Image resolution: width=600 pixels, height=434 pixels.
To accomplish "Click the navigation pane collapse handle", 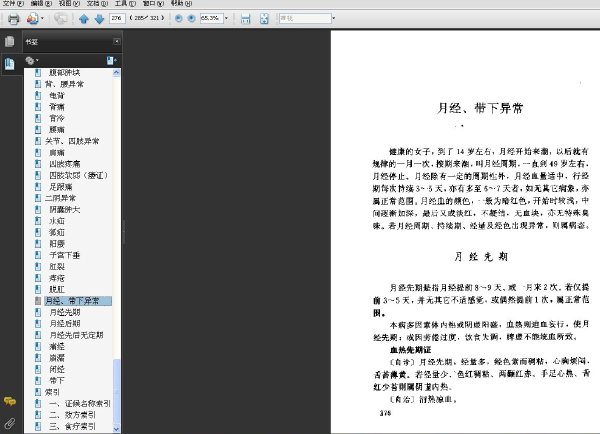I will tap(123, 232).
